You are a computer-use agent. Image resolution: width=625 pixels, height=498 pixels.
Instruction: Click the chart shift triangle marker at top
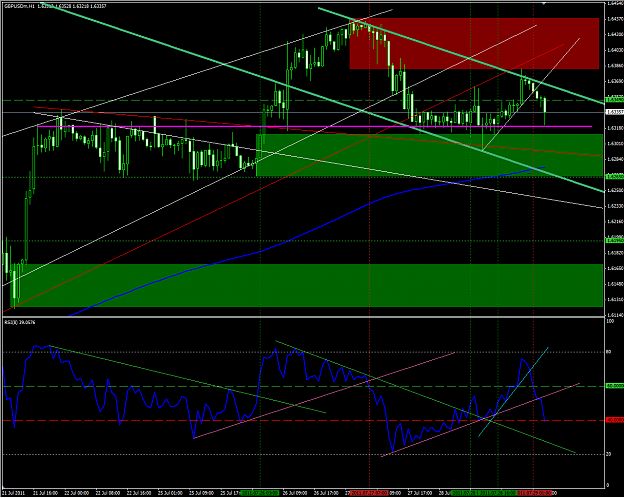pos(543,3)
